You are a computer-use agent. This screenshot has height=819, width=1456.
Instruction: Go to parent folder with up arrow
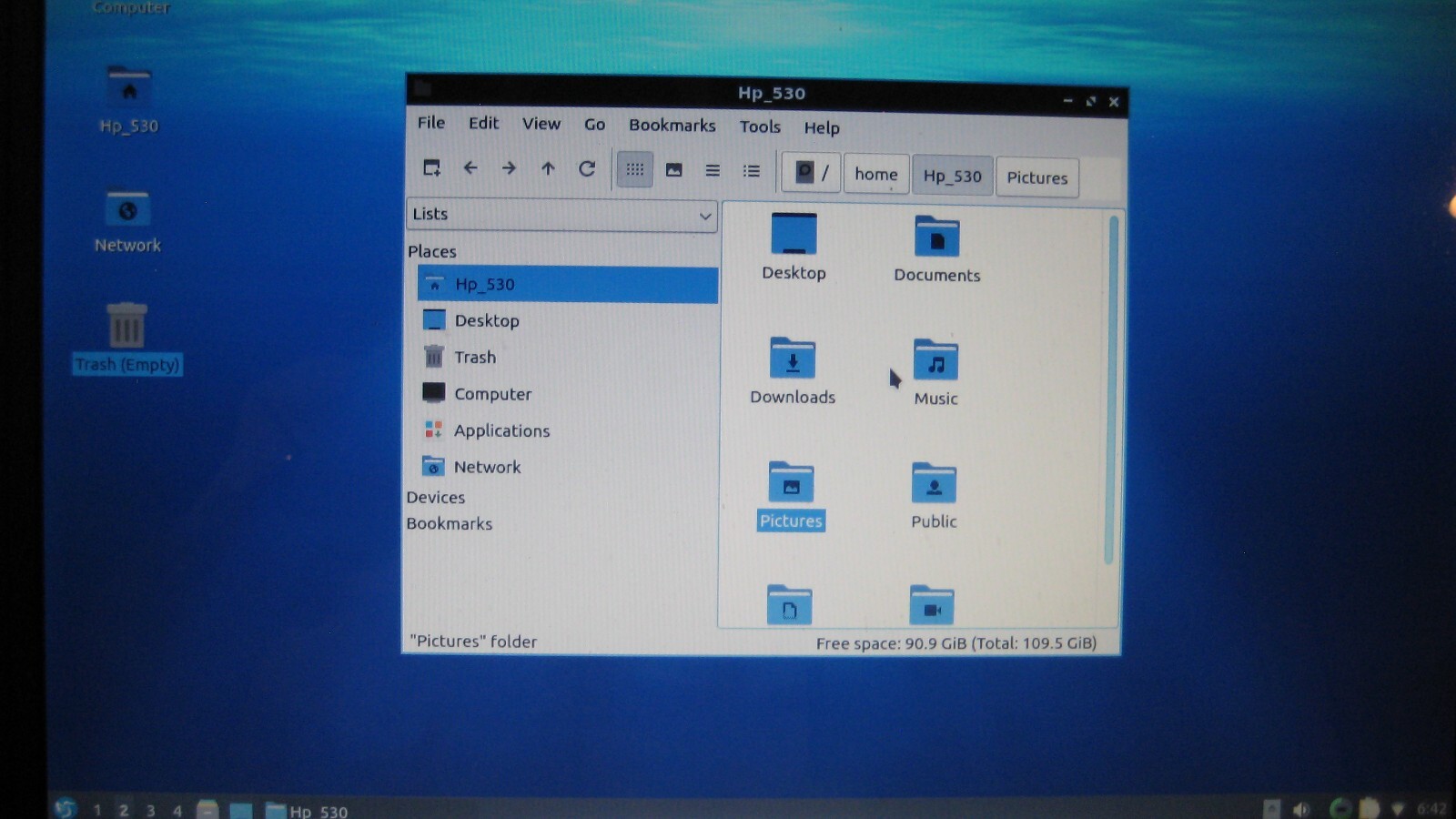tap(548, 168)
